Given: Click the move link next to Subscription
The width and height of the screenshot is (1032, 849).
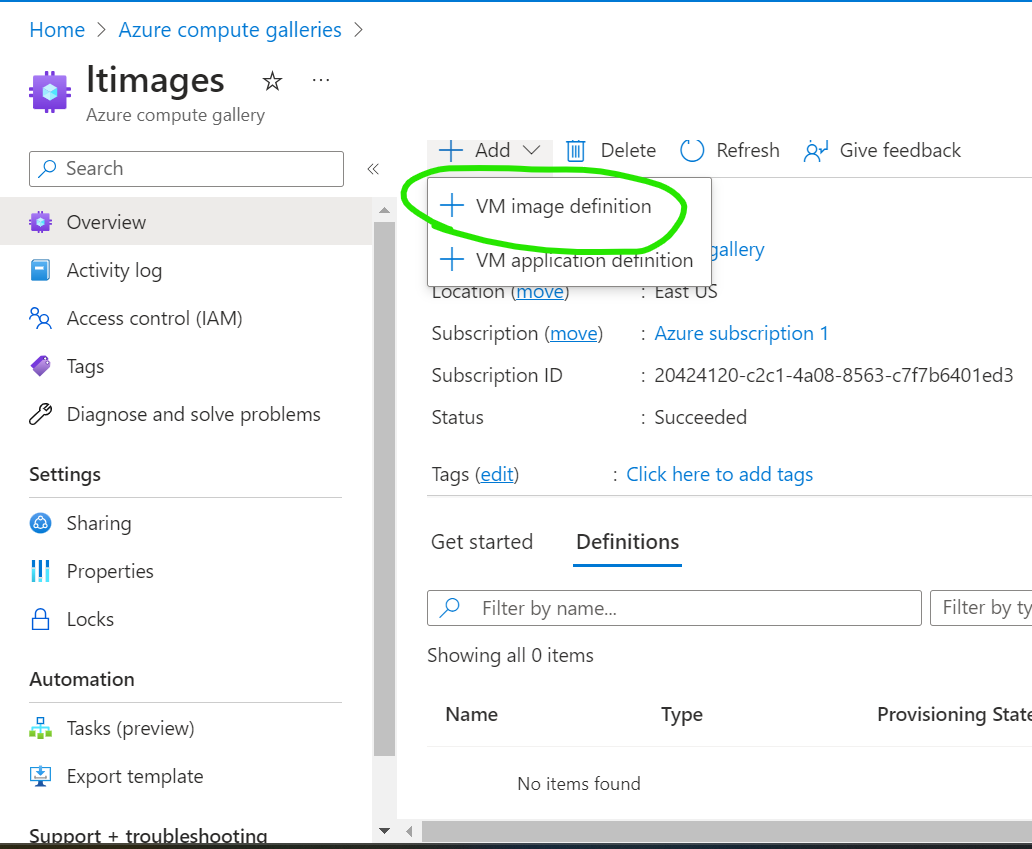Looking at the screenshot, I should (574, 334).
